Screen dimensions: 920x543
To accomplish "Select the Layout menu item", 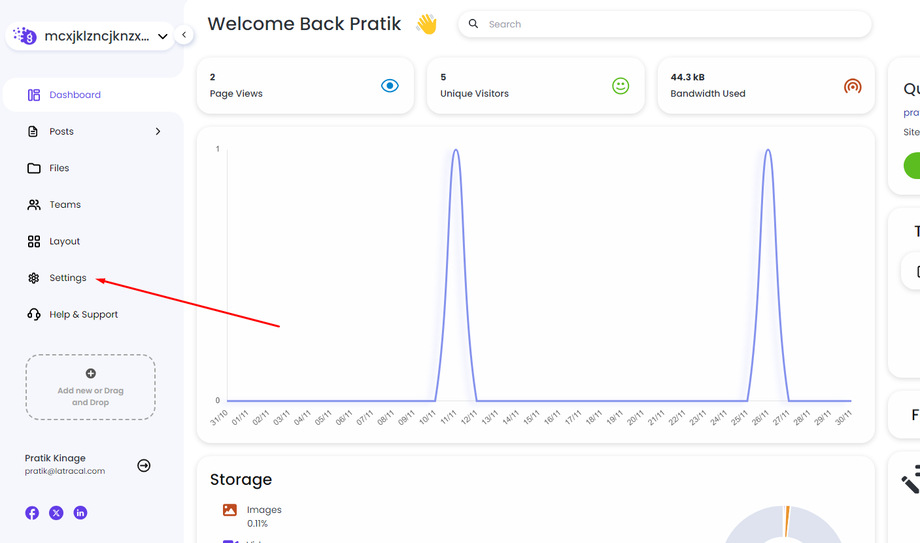I will point(64,241).
